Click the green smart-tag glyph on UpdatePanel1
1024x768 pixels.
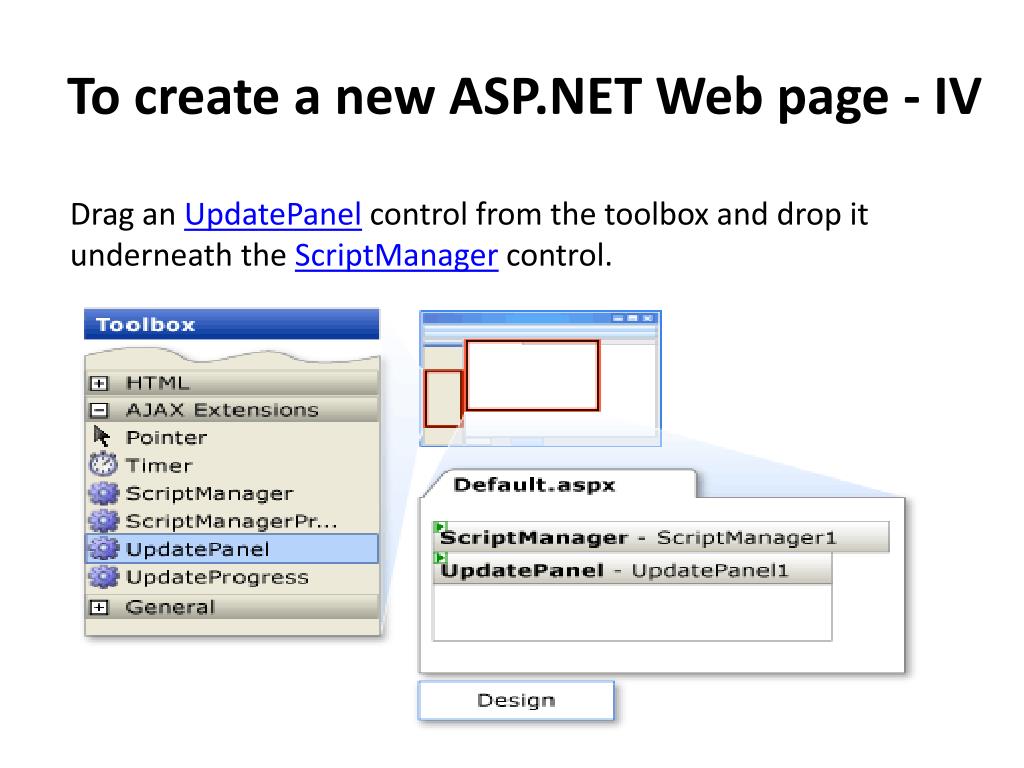pyautogui.click(x=441, y=558)
